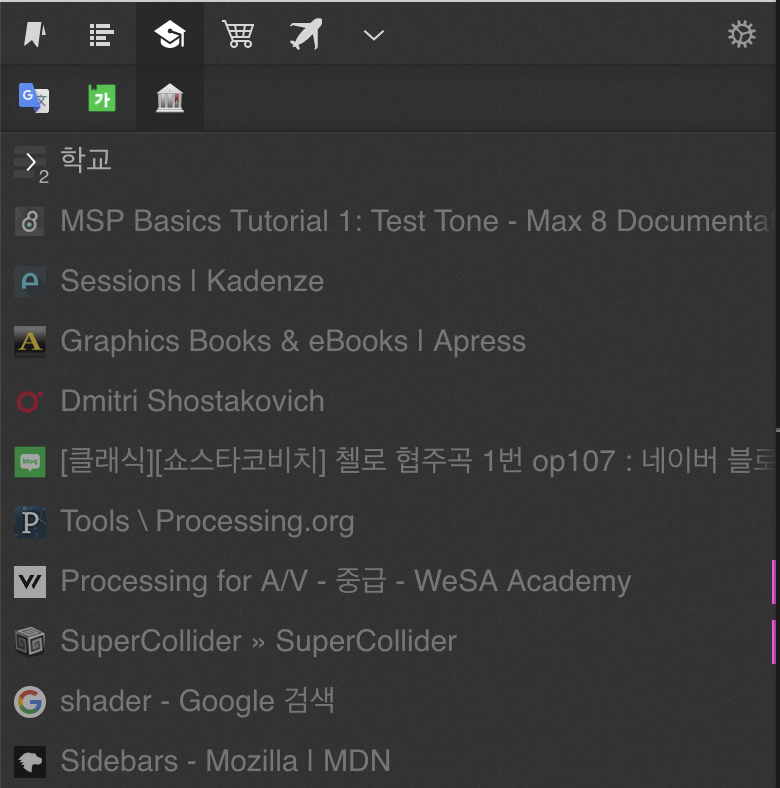Click the Apress A favicon
Image resolution: width=780 pixels, height=788 pixels.
click(30, 341)
